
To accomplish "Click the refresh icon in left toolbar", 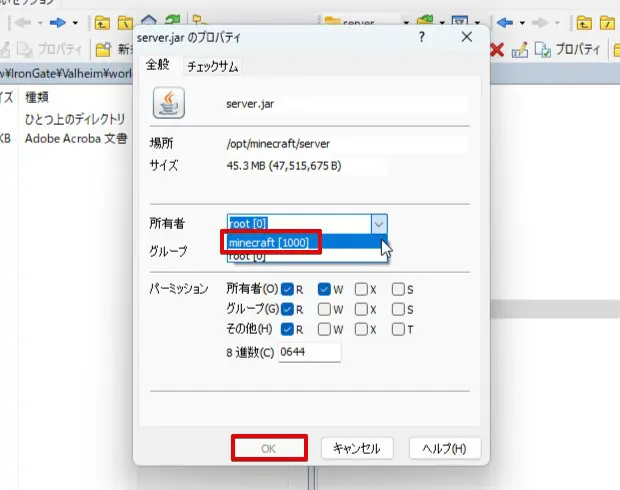I will (173, 21).
